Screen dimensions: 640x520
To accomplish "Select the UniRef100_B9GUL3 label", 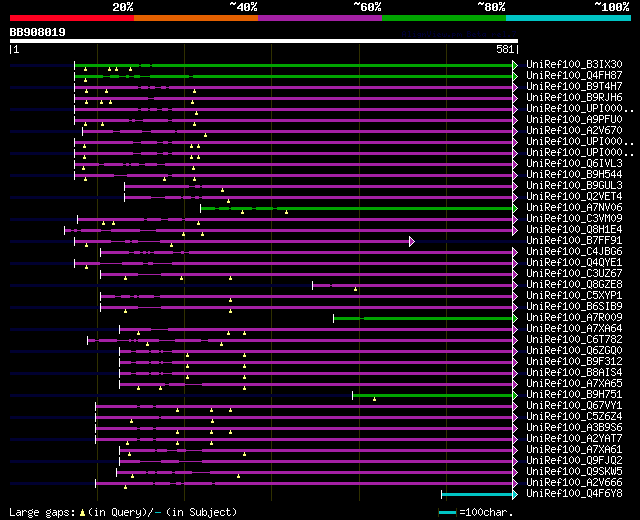I will coord(574,186).
